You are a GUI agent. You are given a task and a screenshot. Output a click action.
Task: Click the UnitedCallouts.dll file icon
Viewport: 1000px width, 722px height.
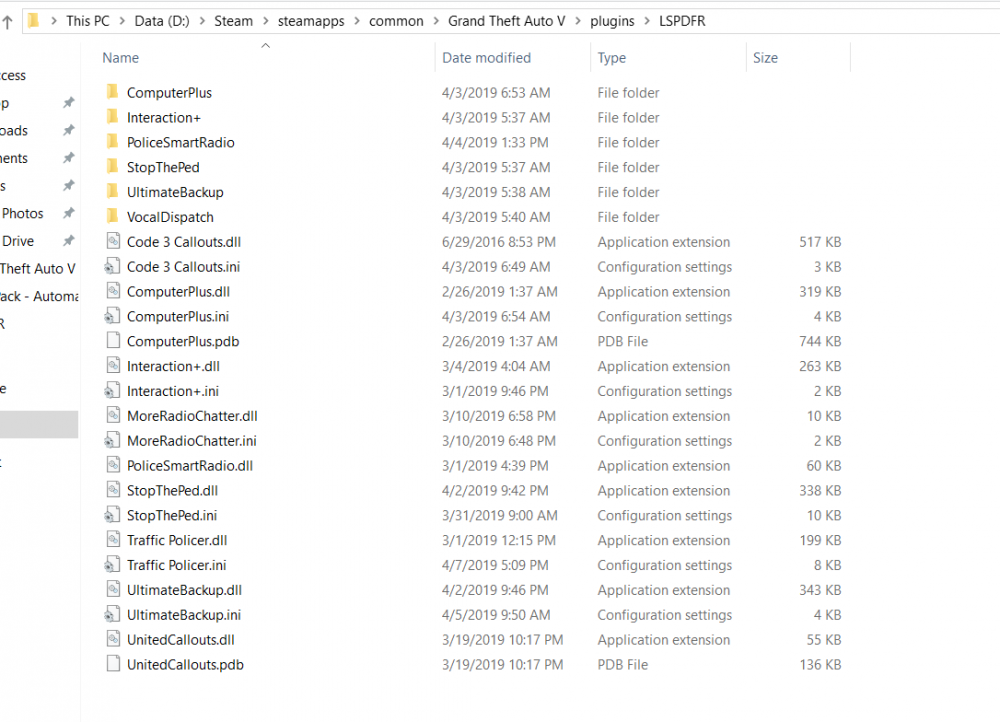click(x=113, y=640)
